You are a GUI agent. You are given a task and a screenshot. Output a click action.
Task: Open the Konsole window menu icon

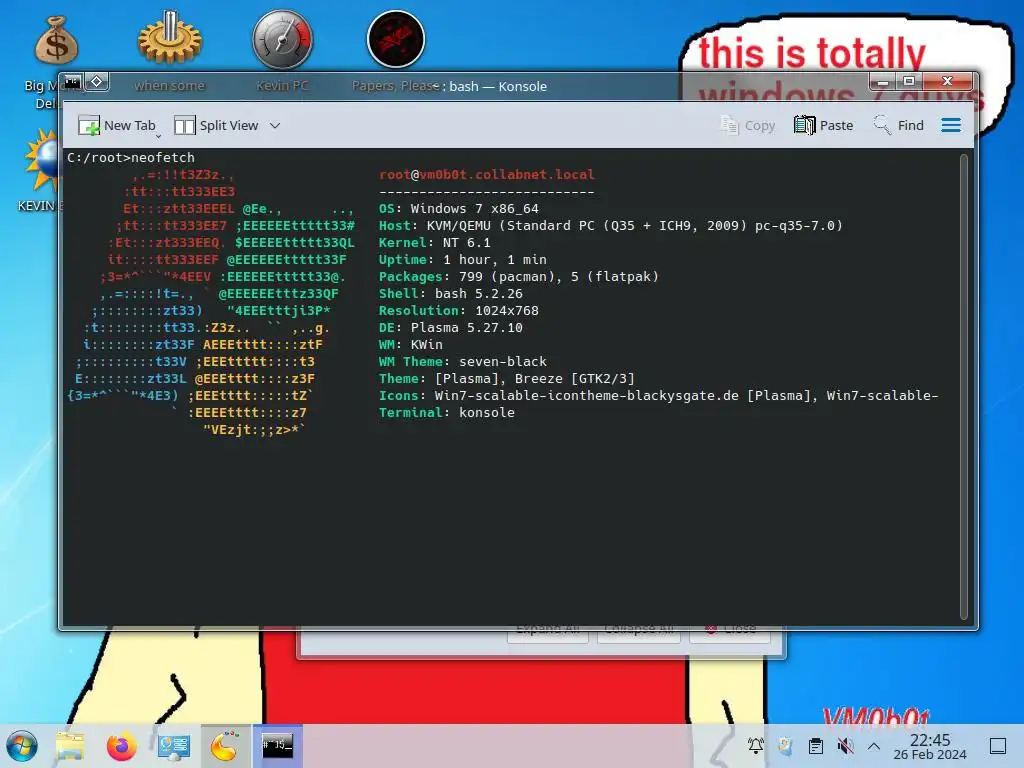click(72, 82)
